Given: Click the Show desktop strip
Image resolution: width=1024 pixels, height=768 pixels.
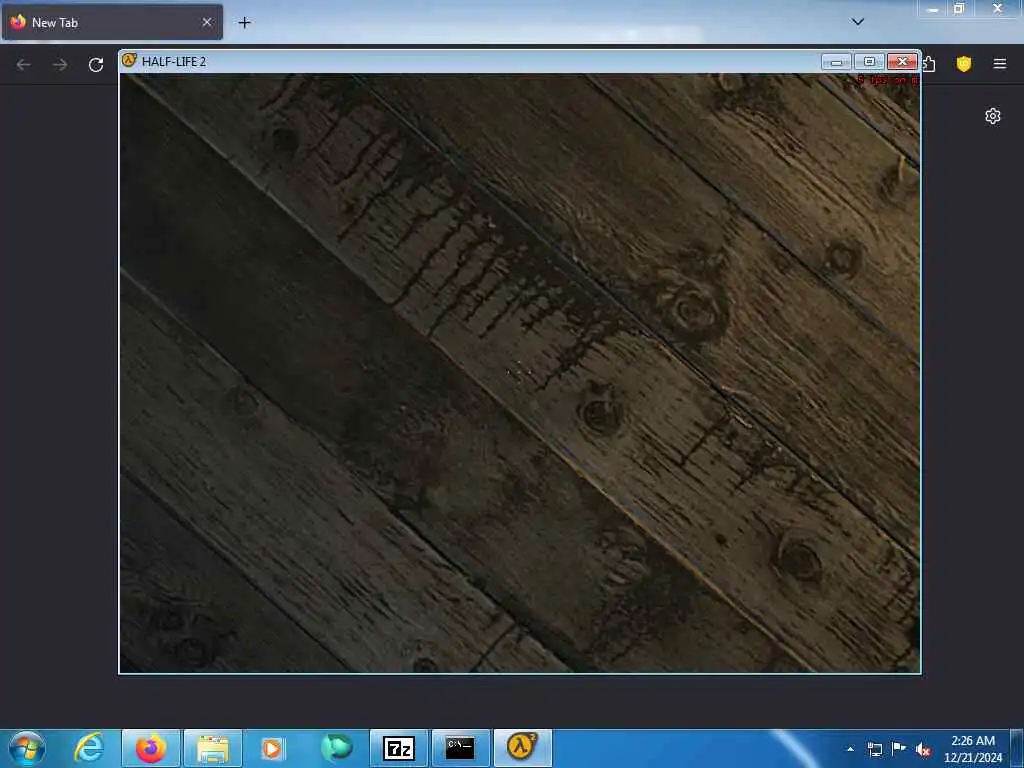Looking at the screenshot, I should 1017,748.
